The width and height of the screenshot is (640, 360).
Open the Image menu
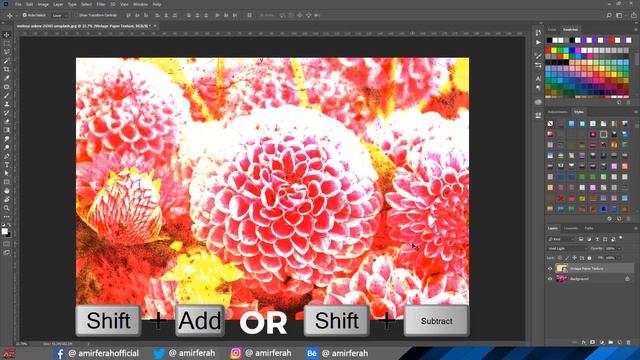coord(43,4)
